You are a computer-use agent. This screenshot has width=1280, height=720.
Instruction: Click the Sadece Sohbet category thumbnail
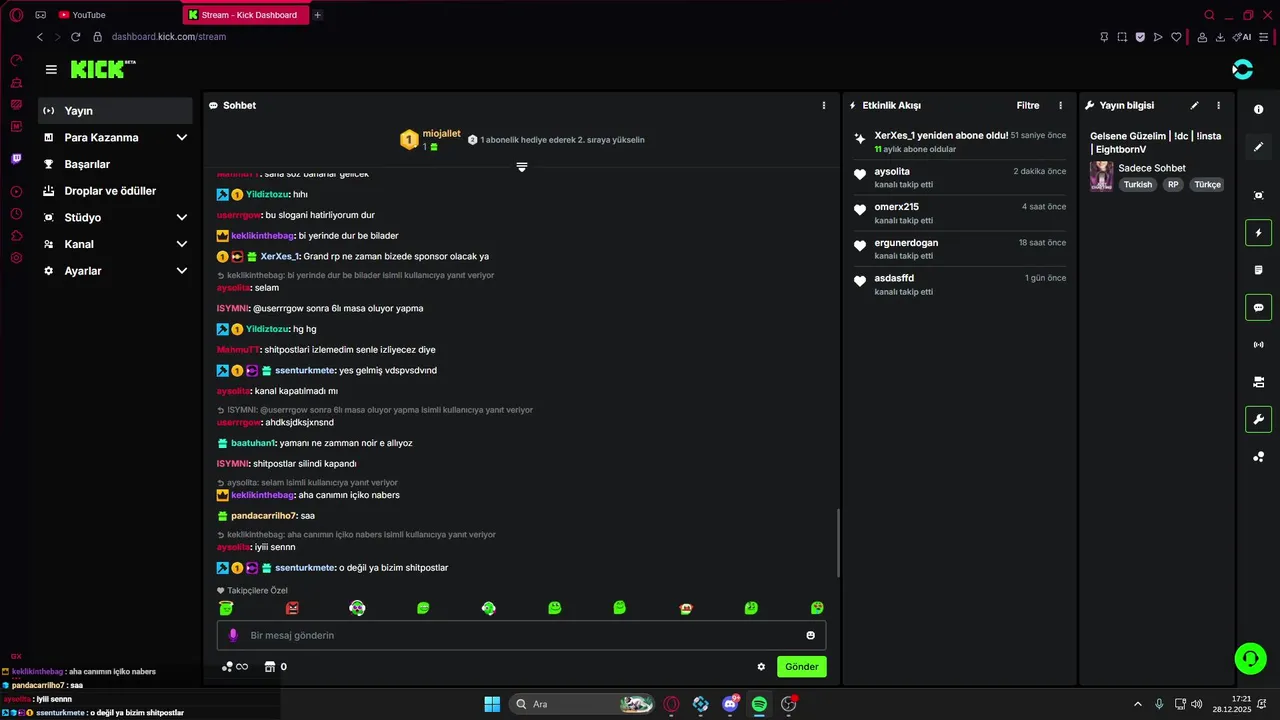(1101, 176)
